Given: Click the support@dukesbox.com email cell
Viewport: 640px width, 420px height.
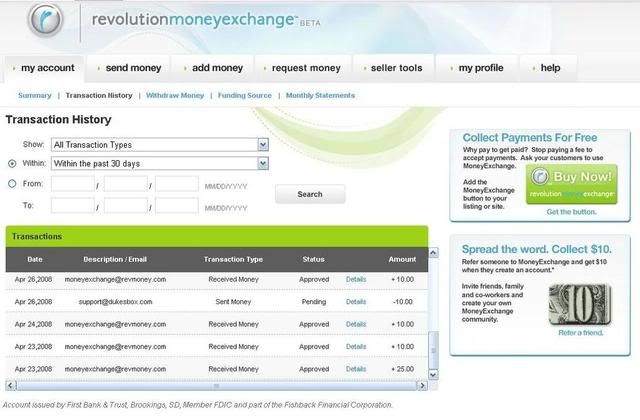Looking at the screenshot, I should click(115, 302).
